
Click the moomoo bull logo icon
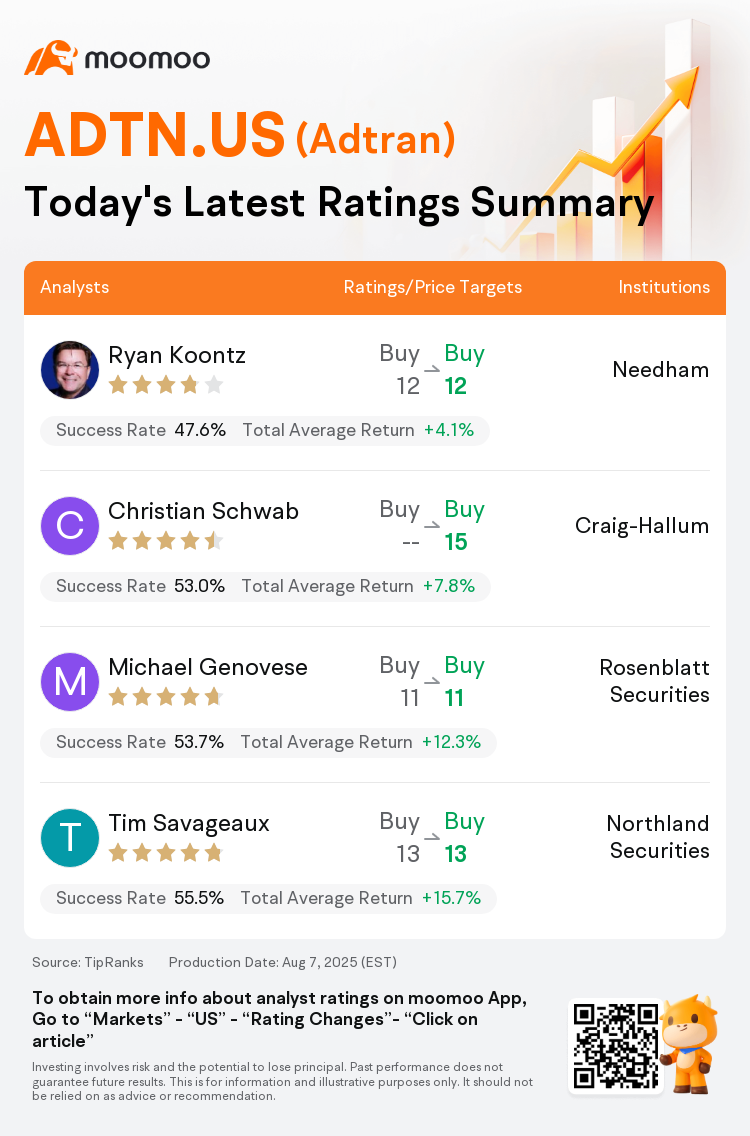51,58
